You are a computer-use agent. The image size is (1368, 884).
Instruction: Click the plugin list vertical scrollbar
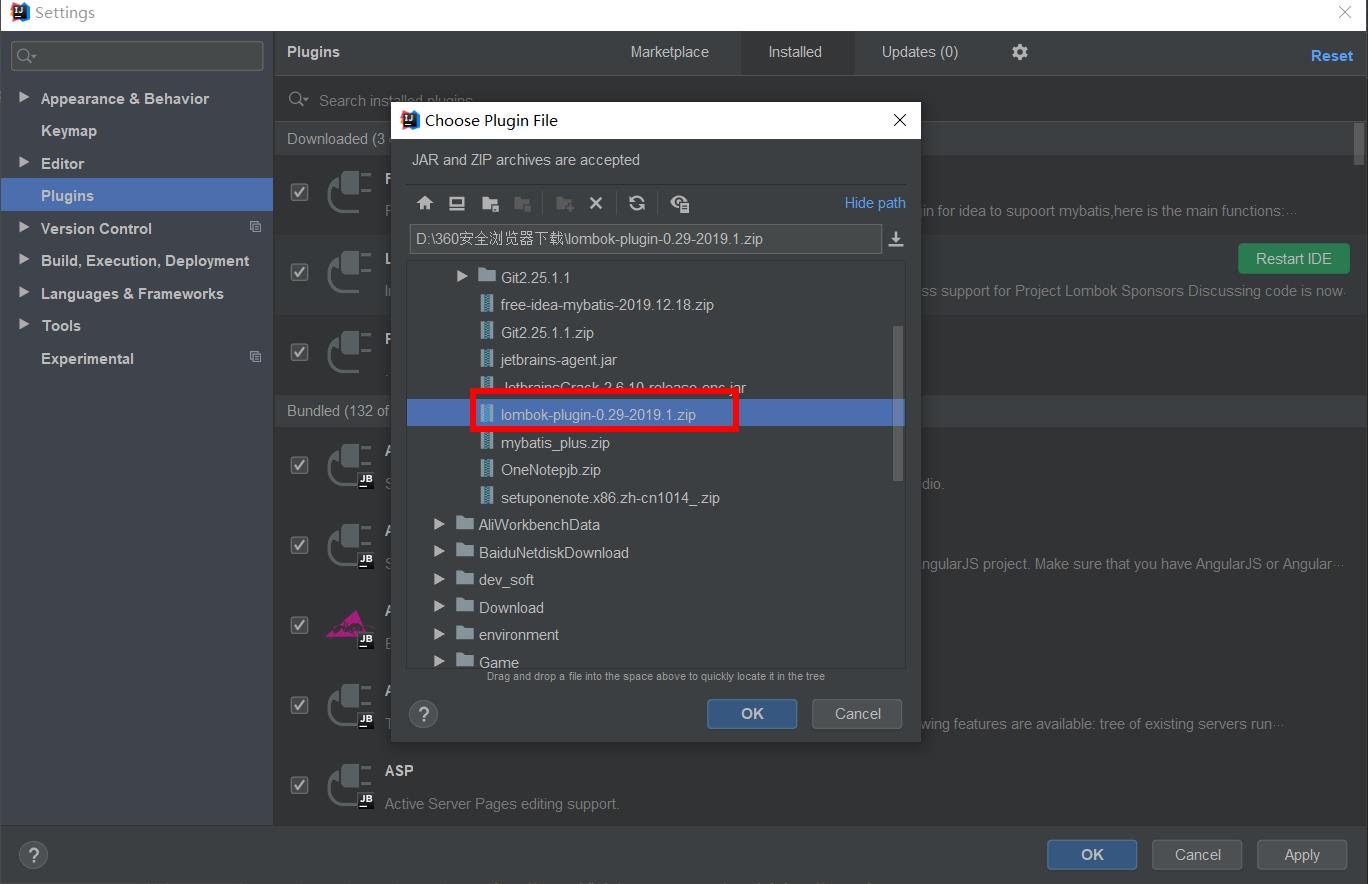click(x=1359, y=144)
